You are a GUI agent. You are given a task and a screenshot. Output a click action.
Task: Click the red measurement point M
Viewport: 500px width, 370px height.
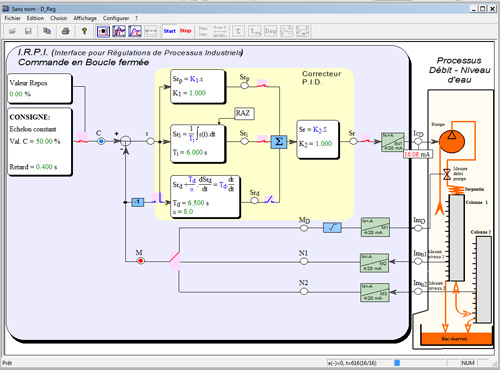[x=141, y=261]
